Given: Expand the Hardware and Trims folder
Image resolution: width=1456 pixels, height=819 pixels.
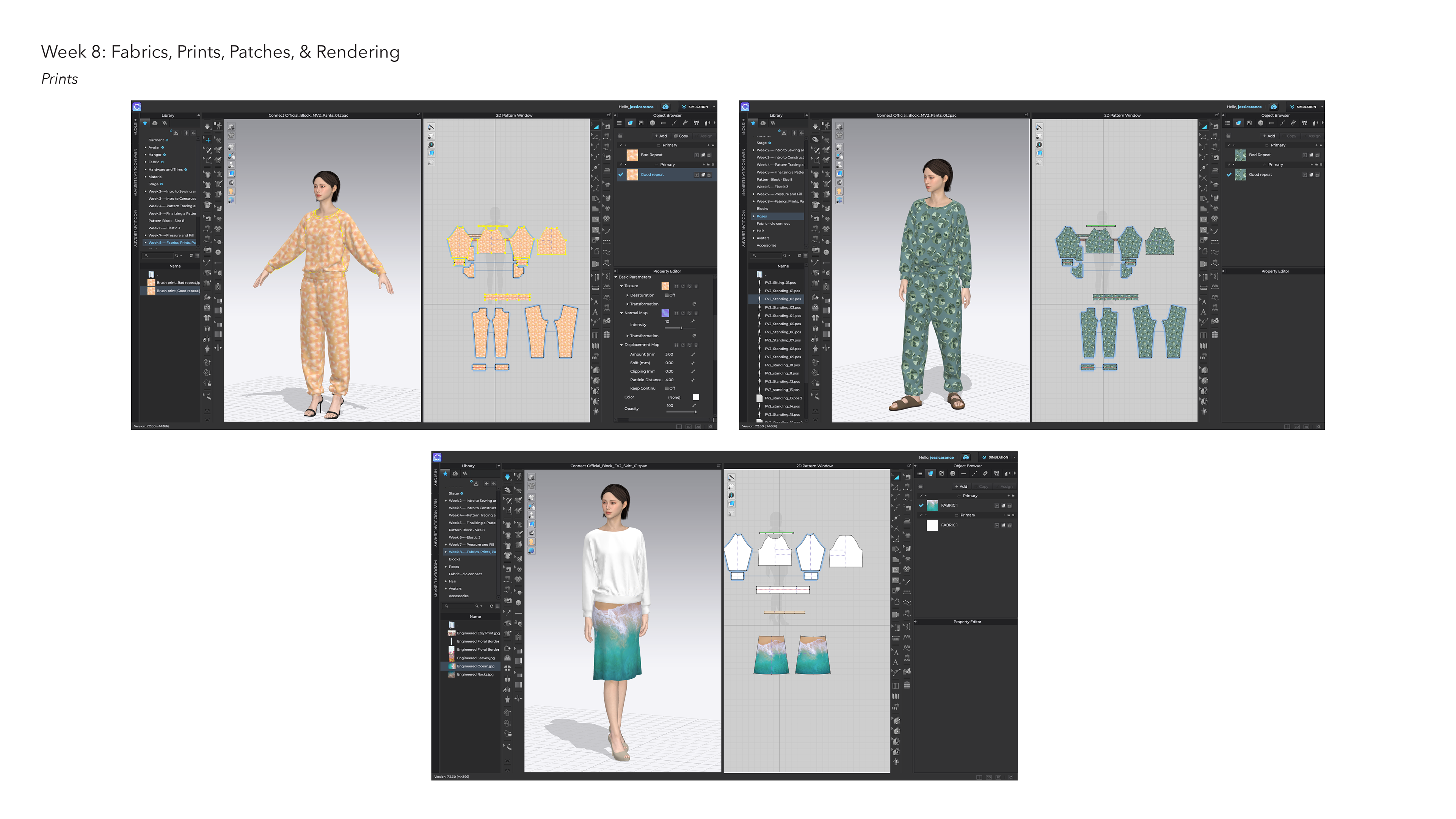Looking at the screenshot, I should coord(146,169).
